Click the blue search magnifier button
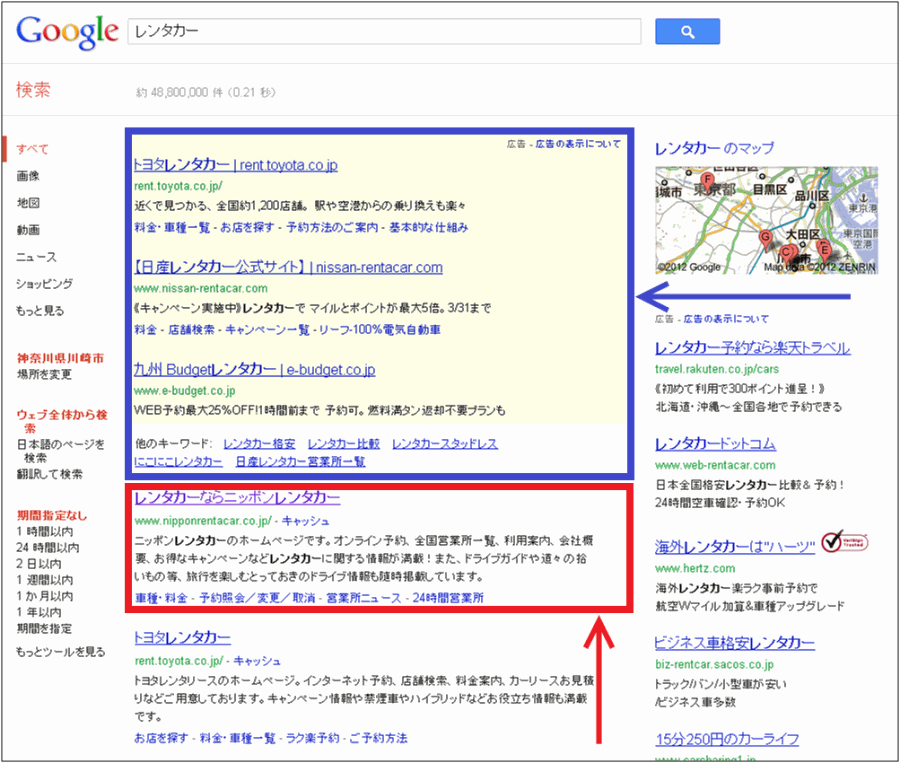 687,32
